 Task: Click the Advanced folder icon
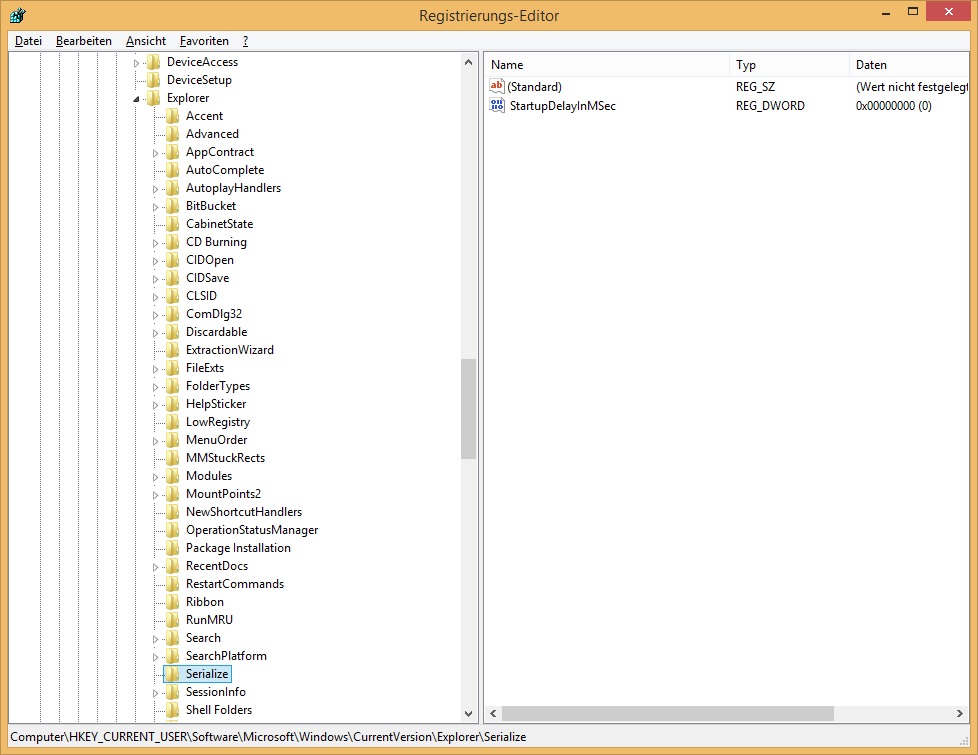[173, 134]
